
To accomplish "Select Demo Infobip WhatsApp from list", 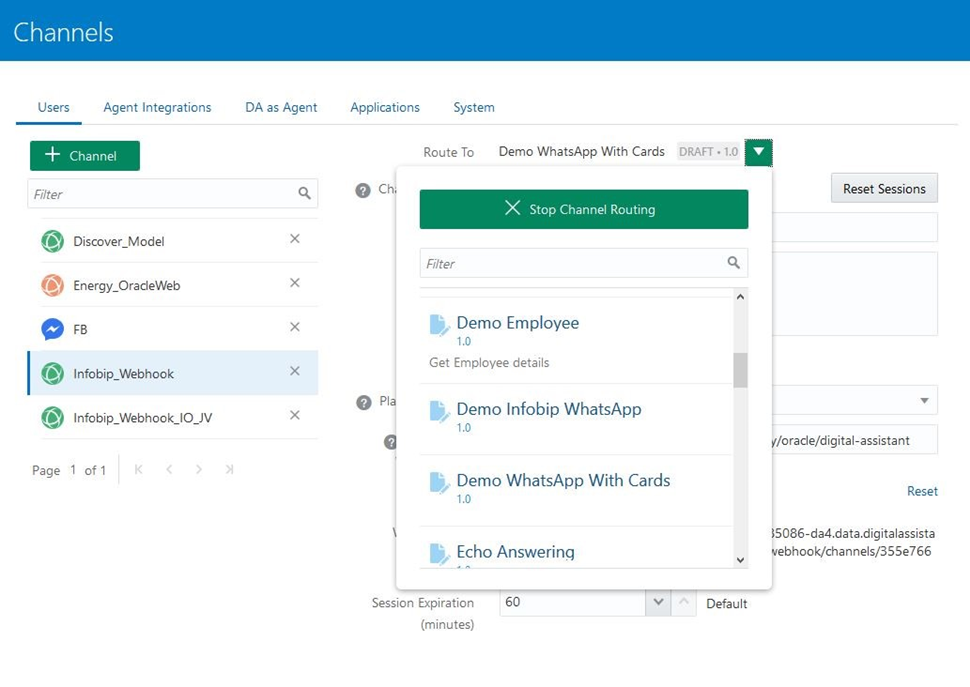I will click(x=548, y=409).
